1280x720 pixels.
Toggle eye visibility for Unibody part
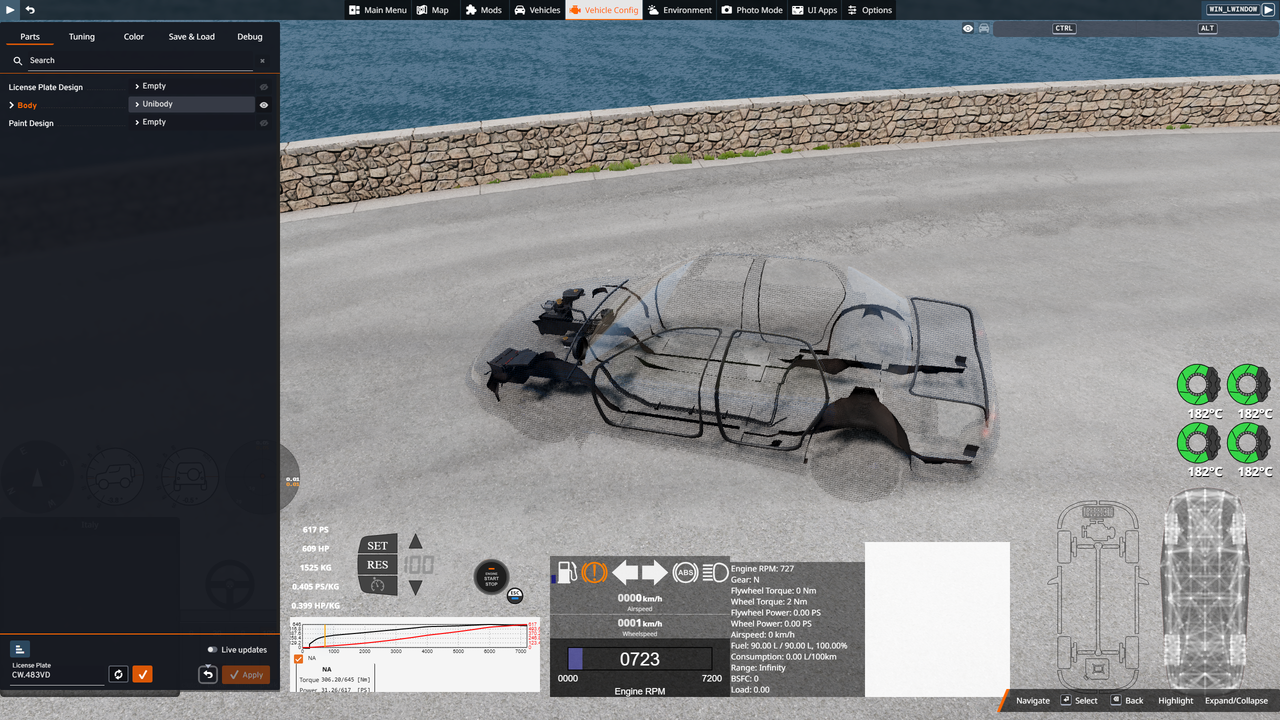pyautogui.click(x=264, y=105)
